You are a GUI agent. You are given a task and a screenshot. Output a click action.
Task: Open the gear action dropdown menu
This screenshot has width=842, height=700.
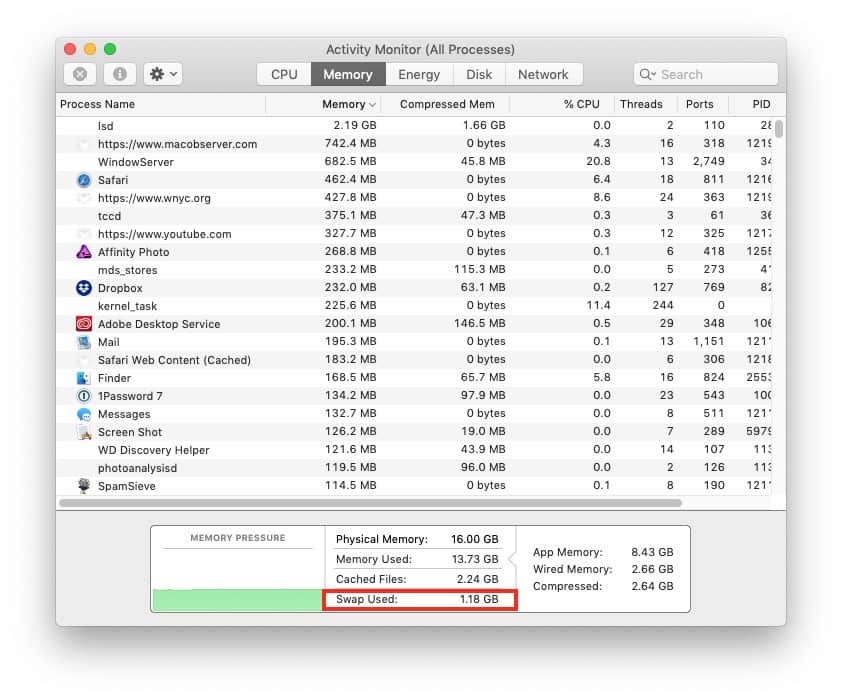[x=162, y=74]
